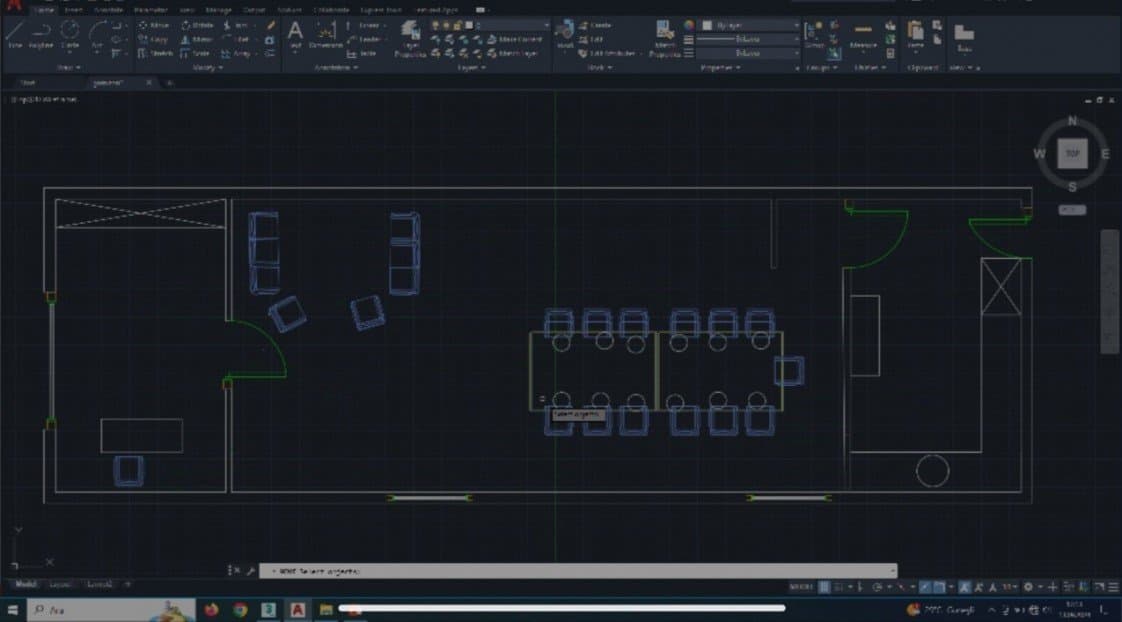Select the Model layout tab
1122x622 pixels.
(x=26, y=584)
